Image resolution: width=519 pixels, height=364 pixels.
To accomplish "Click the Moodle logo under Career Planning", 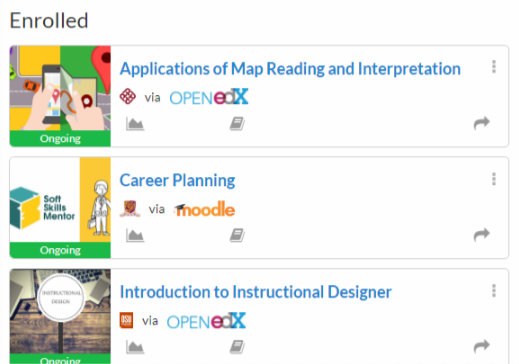I will 204,209.
